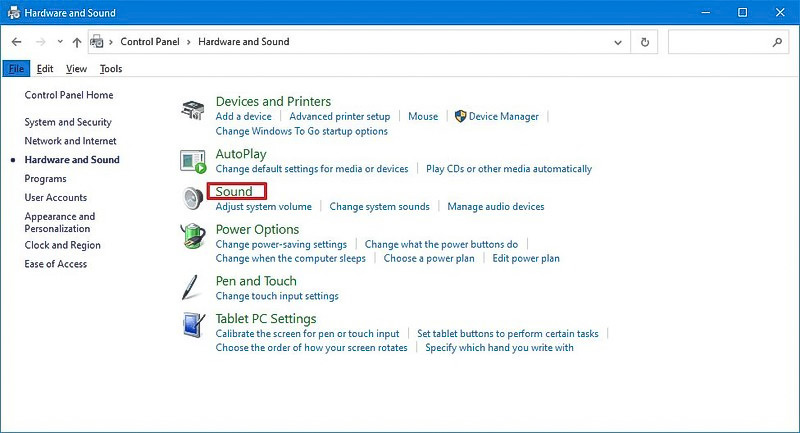
Task: Click the Power Options battery icon
Action: pos(193,236)
